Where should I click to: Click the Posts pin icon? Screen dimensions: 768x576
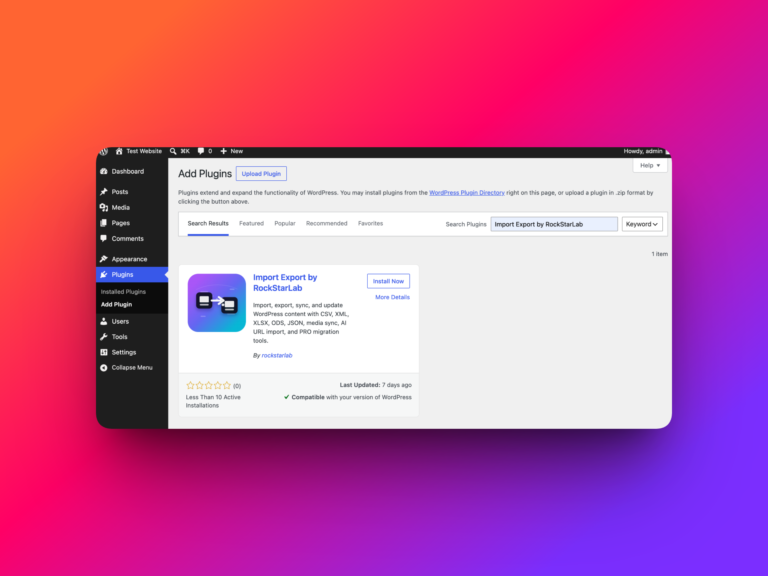[x=104, y=192]
